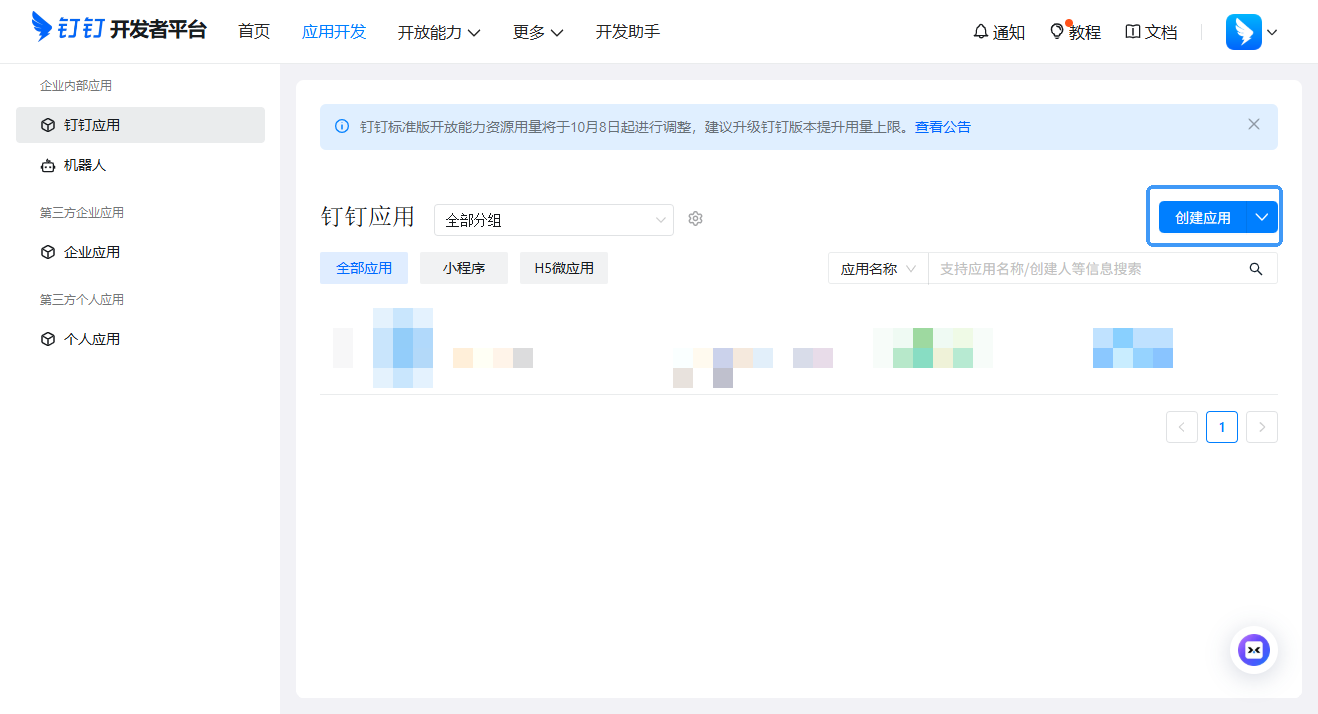Go to page 1 in pagination
Viewport: 1318px width, 714px height.
click(x=1221, y=427)
